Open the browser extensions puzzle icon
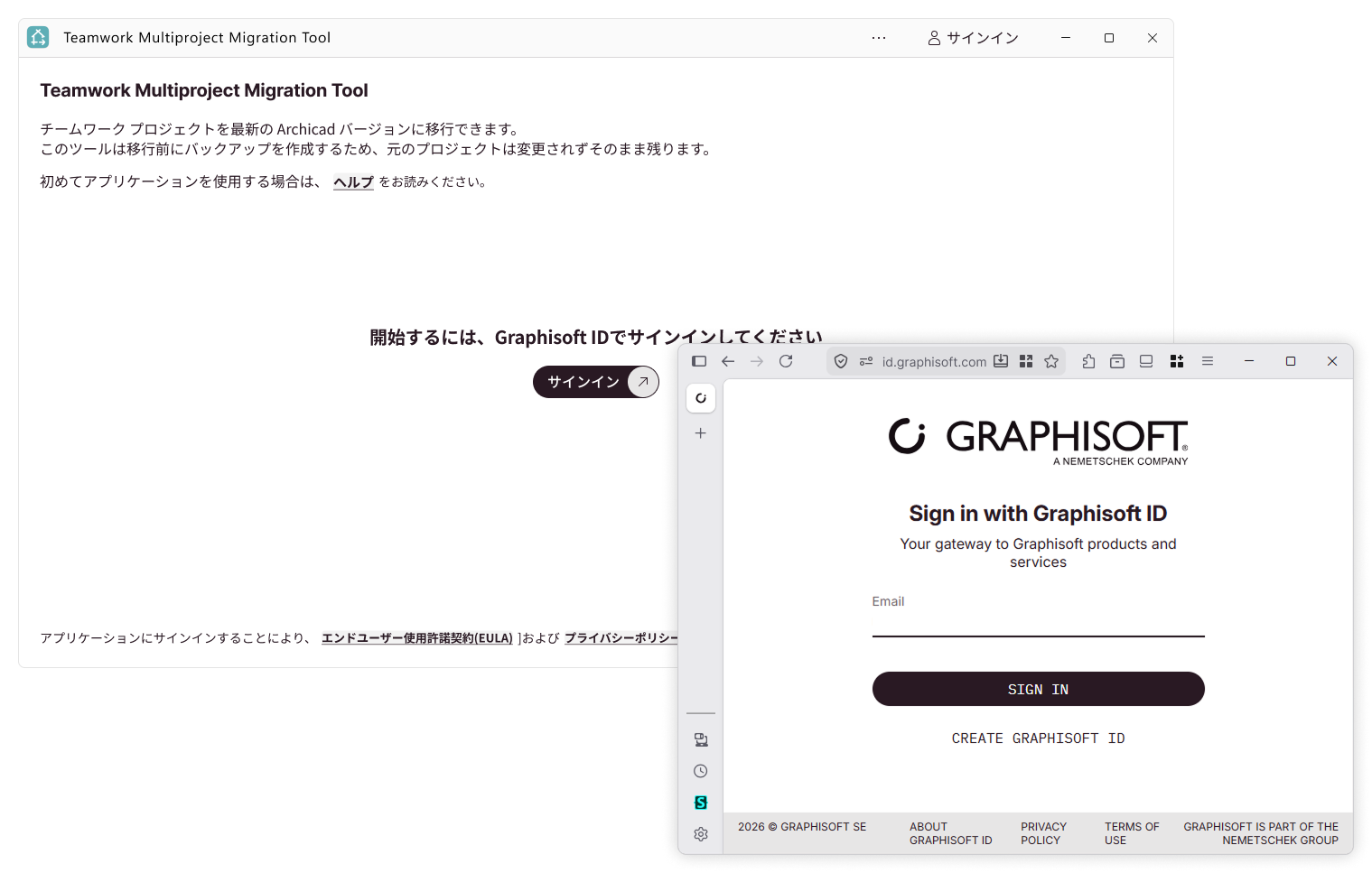This screenshot has height=873, width=1372. (1088, 361)
